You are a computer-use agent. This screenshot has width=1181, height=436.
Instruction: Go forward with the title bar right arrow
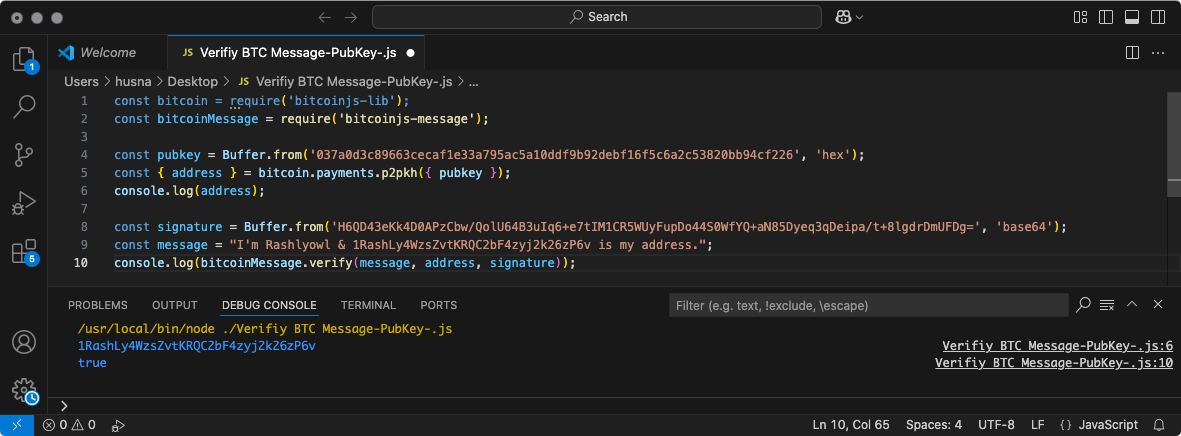point(350,17)
